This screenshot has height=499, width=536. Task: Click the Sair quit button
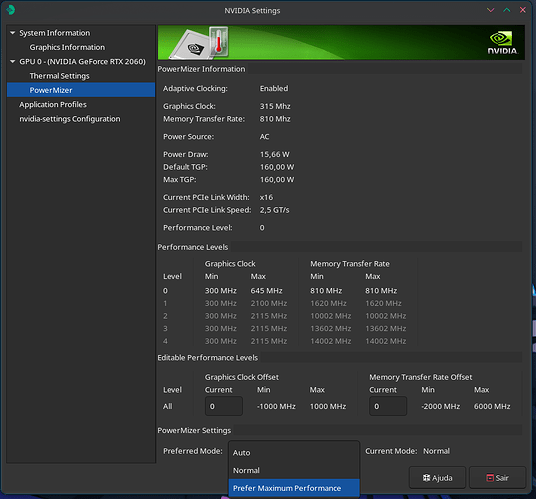pyautogui.click(x=497, y=477)
